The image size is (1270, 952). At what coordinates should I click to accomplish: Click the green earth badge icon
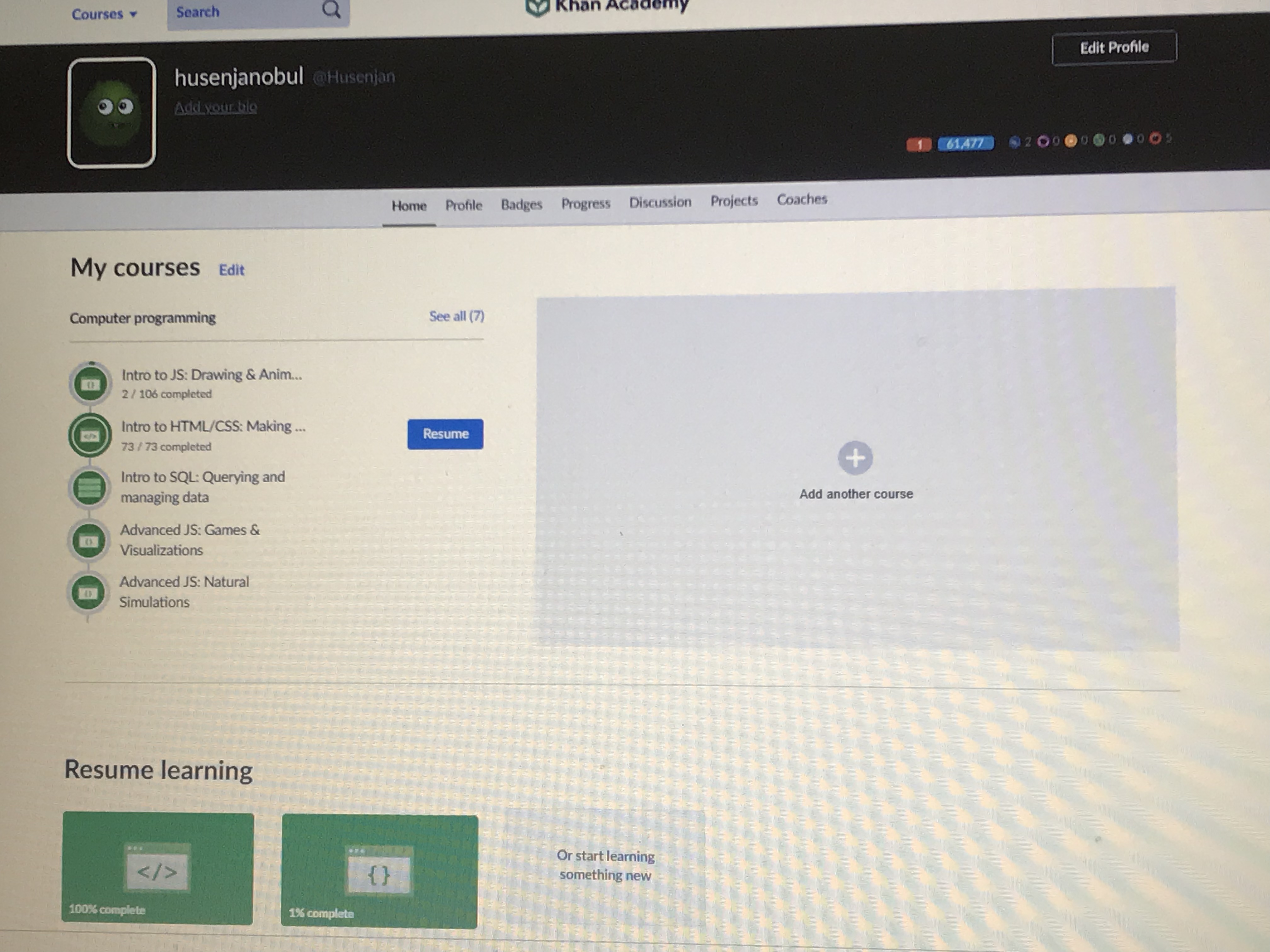1098,140
